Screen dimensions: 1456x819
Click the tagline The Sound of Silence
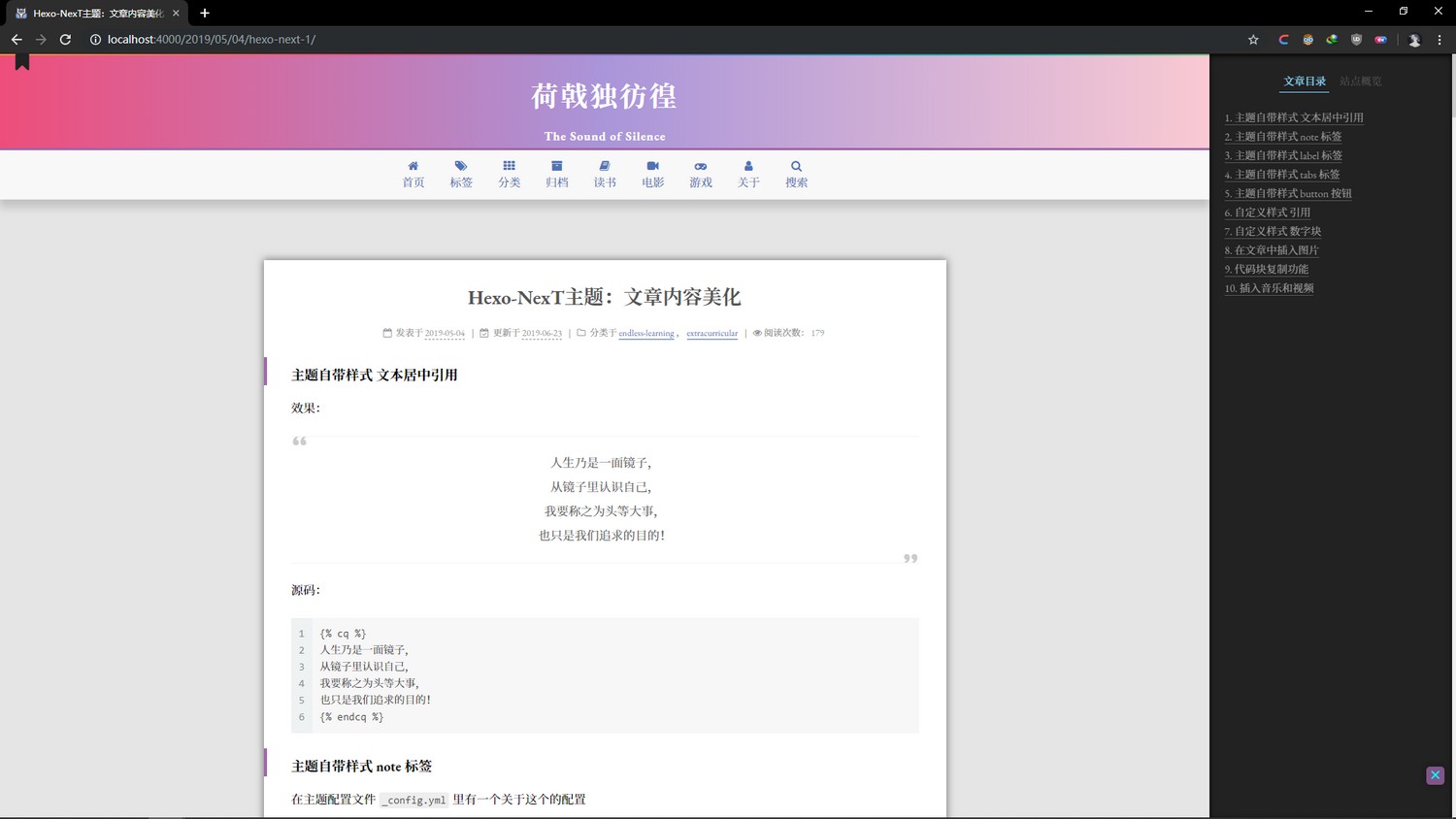605,137
